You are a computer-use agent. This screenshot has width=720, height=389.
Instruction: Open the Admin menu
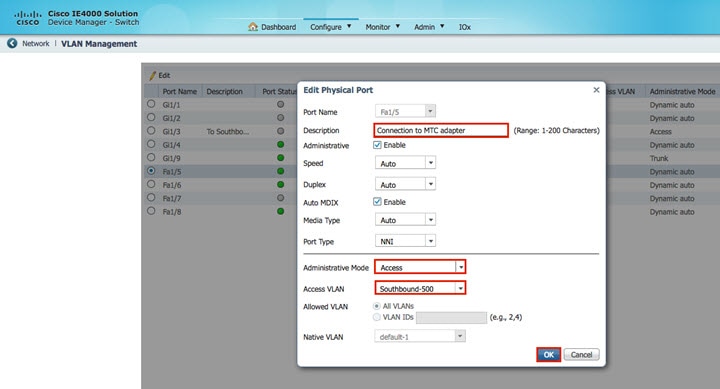point(429,27)
